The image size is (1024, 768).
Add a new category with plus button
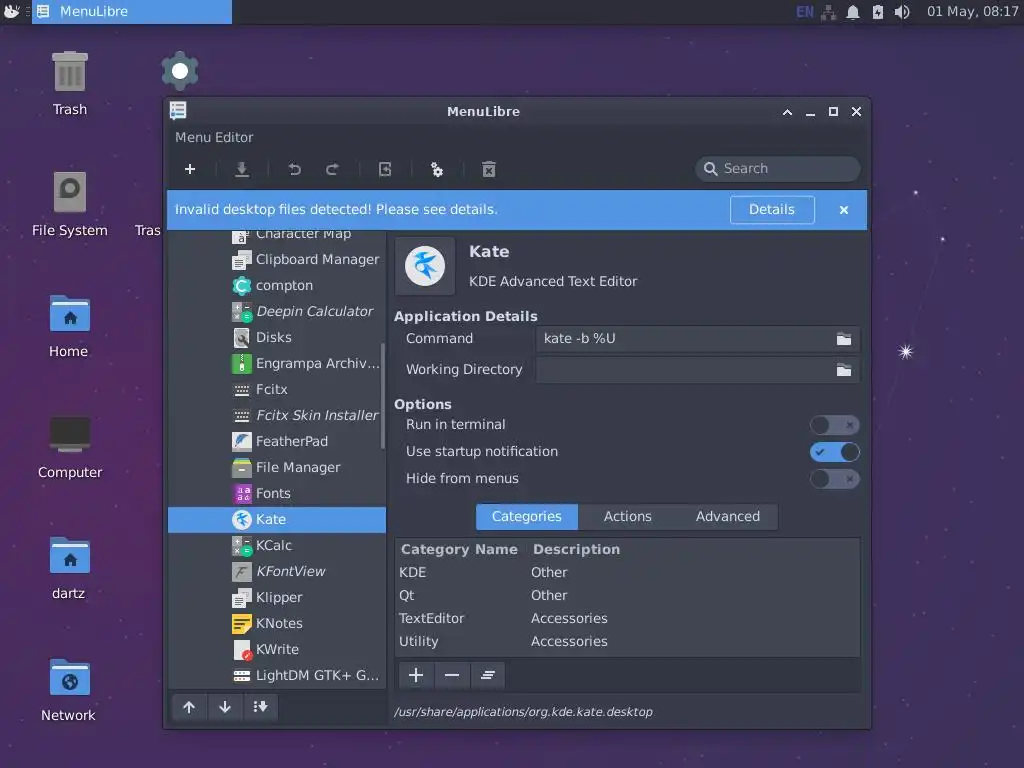[x=416, y=675]
